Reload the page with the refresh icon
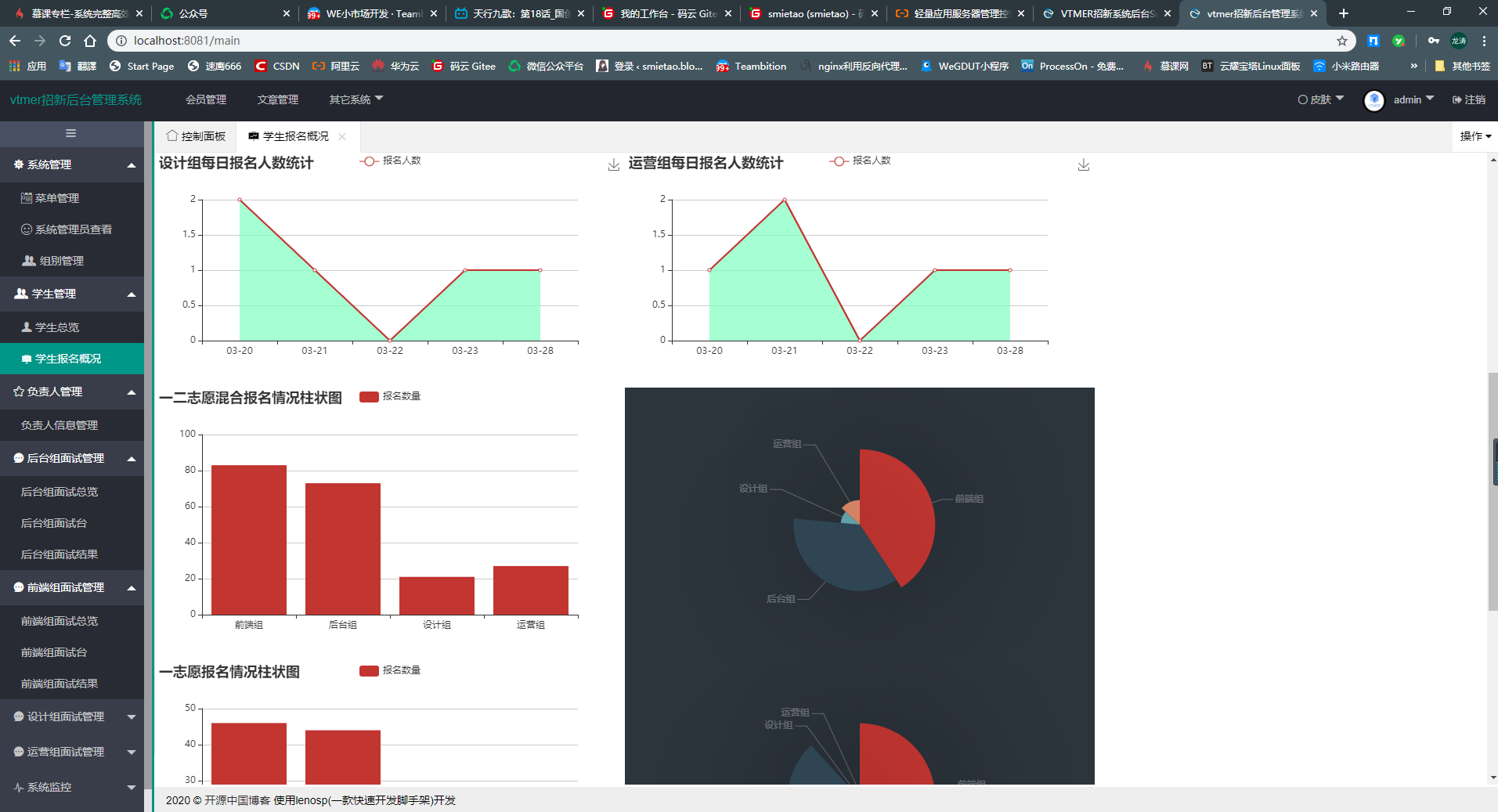Image resolution: width=1498 pixels, height=812 pixels. point(65,41)
